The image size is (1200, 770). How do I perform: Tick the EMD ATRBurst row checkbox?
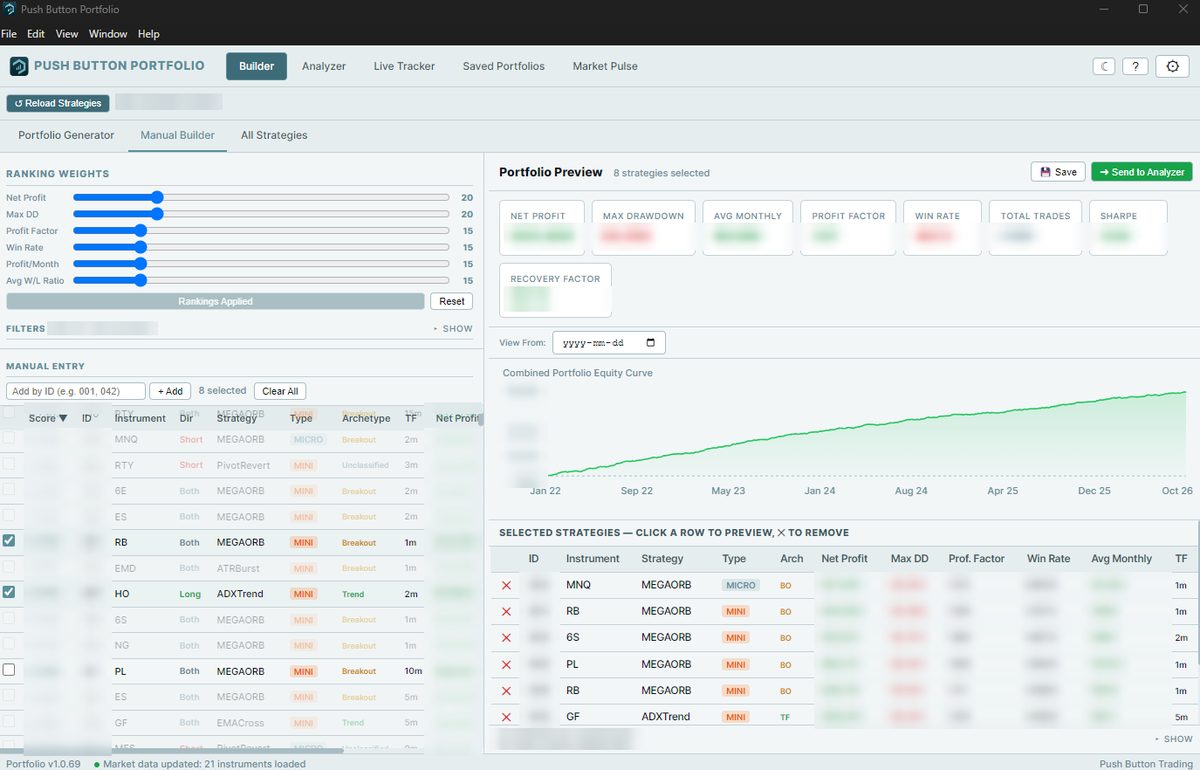(x=9, y=567)
